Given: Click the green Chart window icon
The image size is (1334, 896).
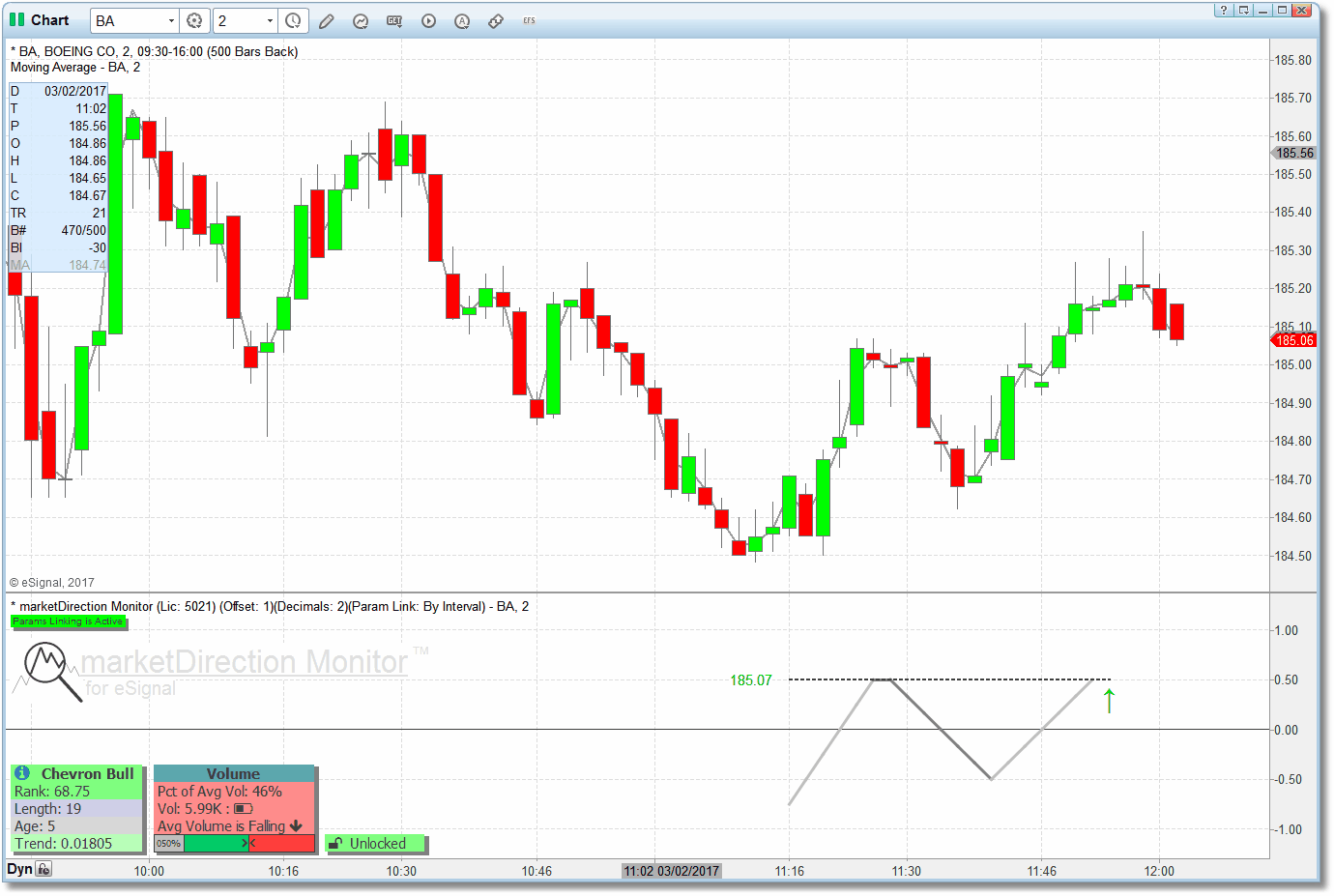Looking at the screenshot, I should pos(16,19).
